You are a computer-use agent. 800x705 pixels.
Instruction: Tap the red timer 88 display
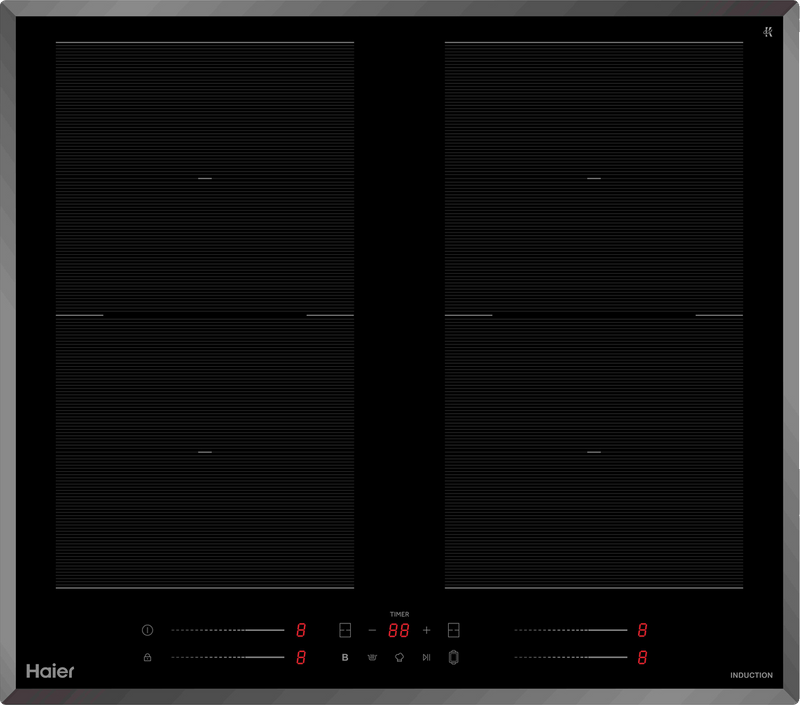pos(399,631)
